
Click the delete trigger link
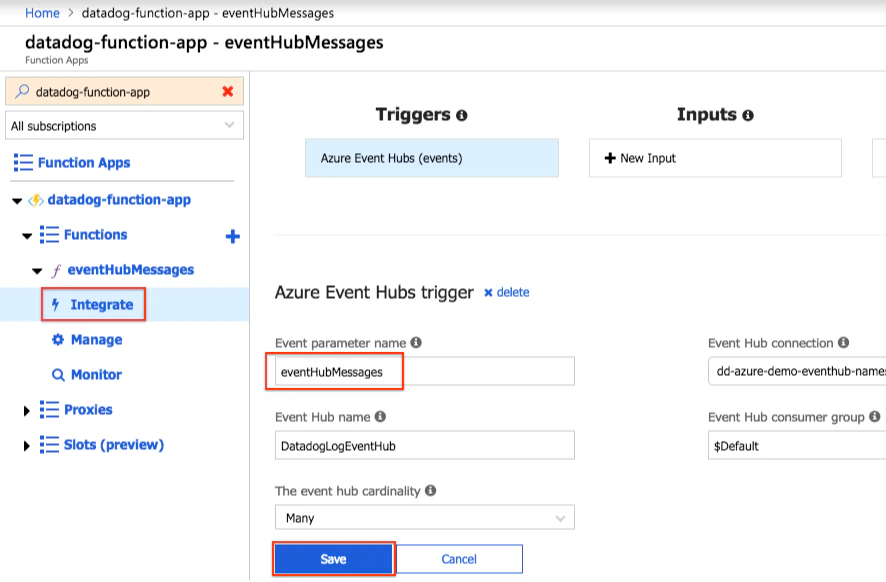coord(513,292)
